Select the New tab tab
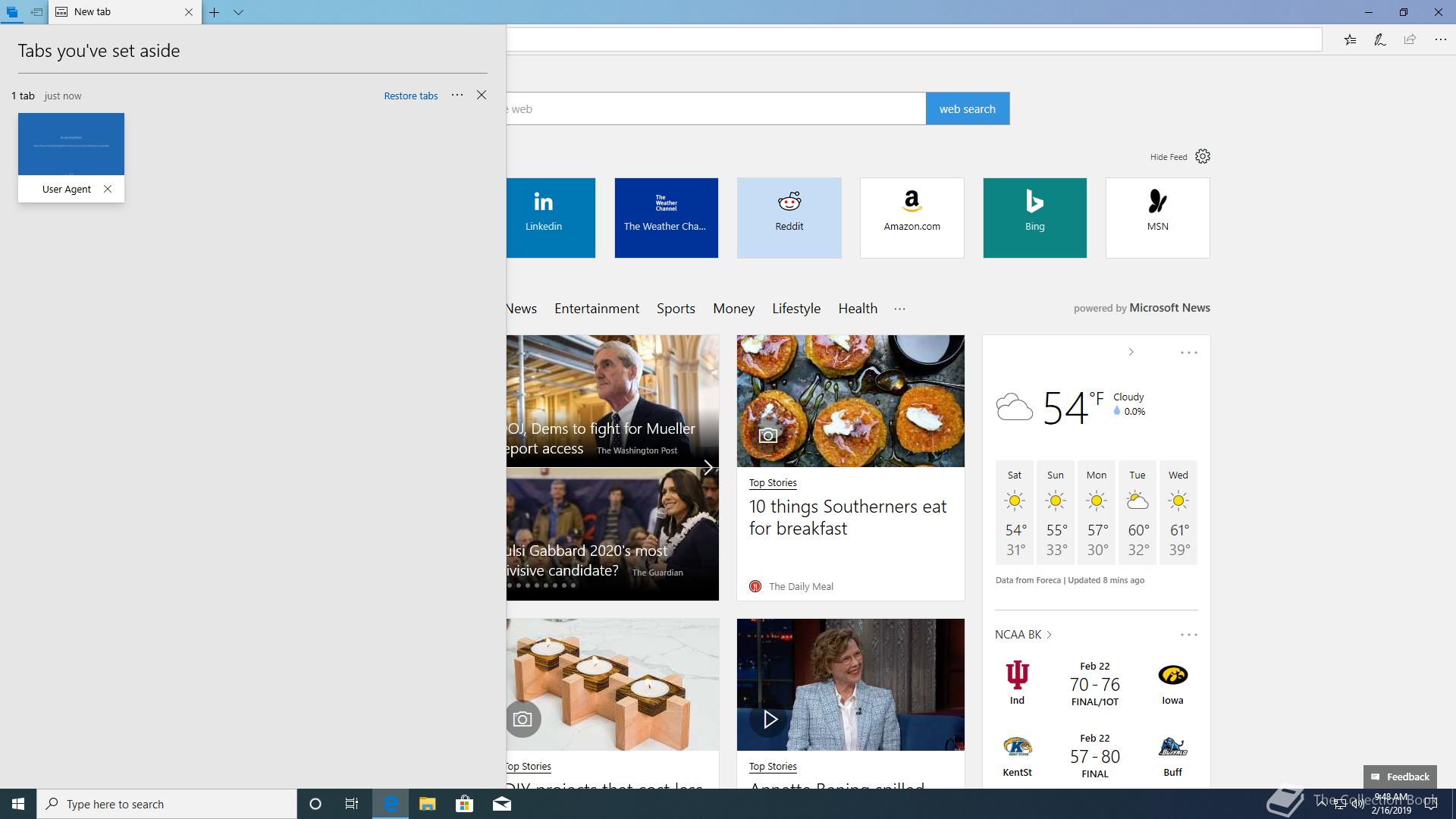 (x=125, y=12)
